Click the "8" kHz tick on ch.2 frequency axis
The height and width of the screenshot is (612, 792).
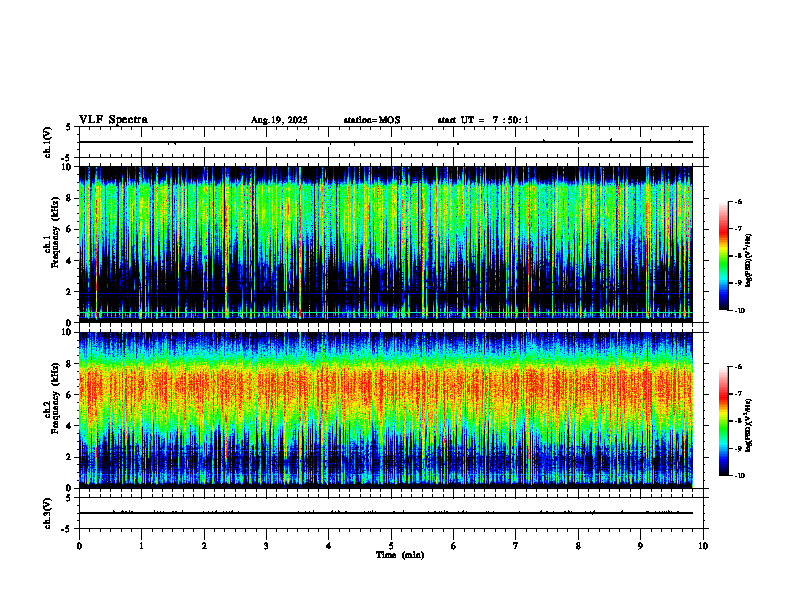click(x=71, y=364)
